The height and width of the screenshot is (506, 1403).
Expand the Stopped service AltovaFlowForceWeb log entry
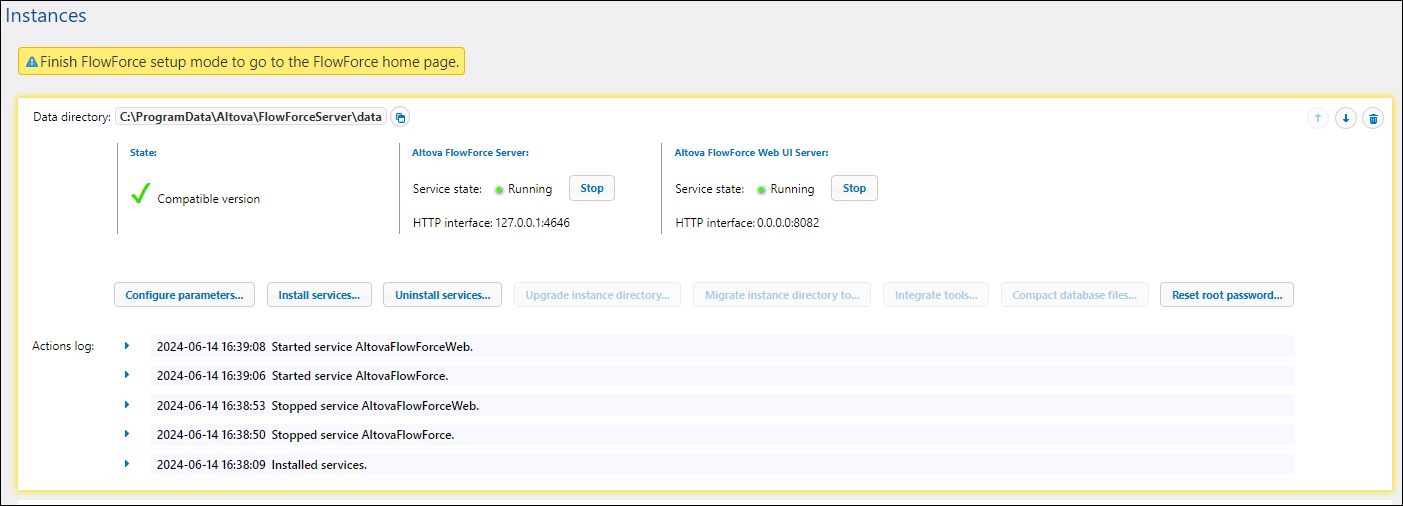coord(127,405)
